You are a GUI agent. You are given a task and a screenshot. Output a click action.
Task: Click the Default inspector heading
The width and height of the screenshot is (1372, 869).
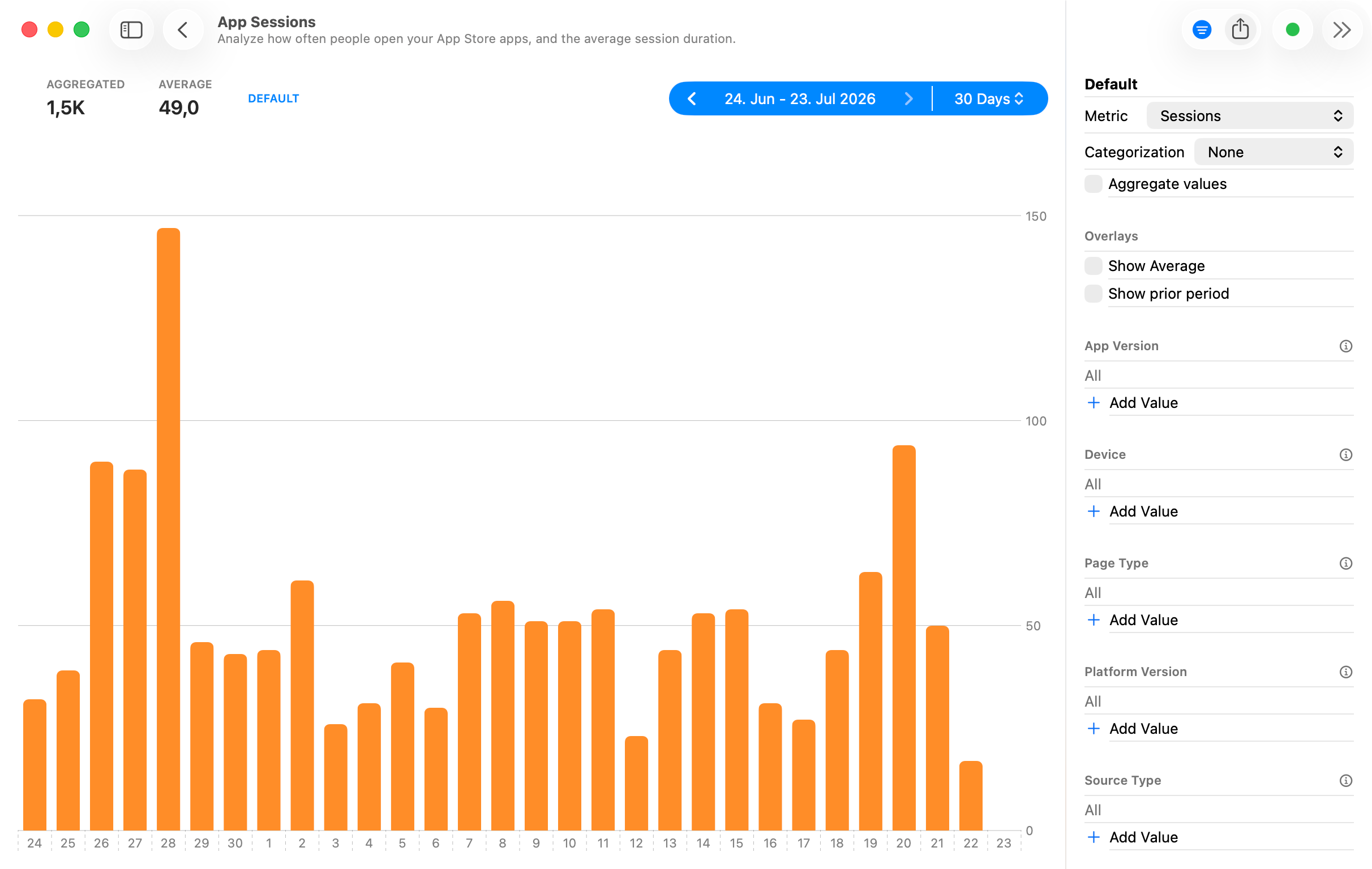coord(1111,84)
